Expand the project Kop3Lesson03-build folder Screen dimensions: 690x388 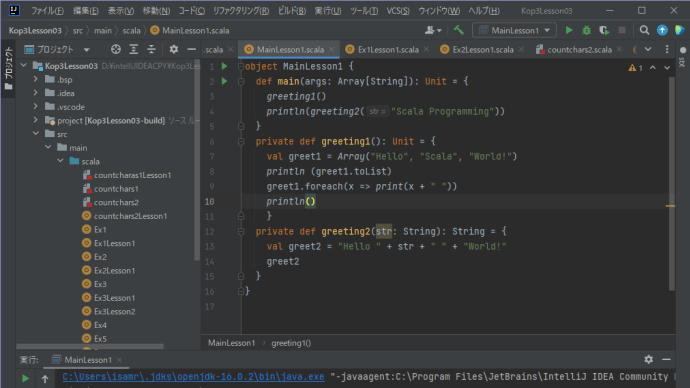(36, 120)
